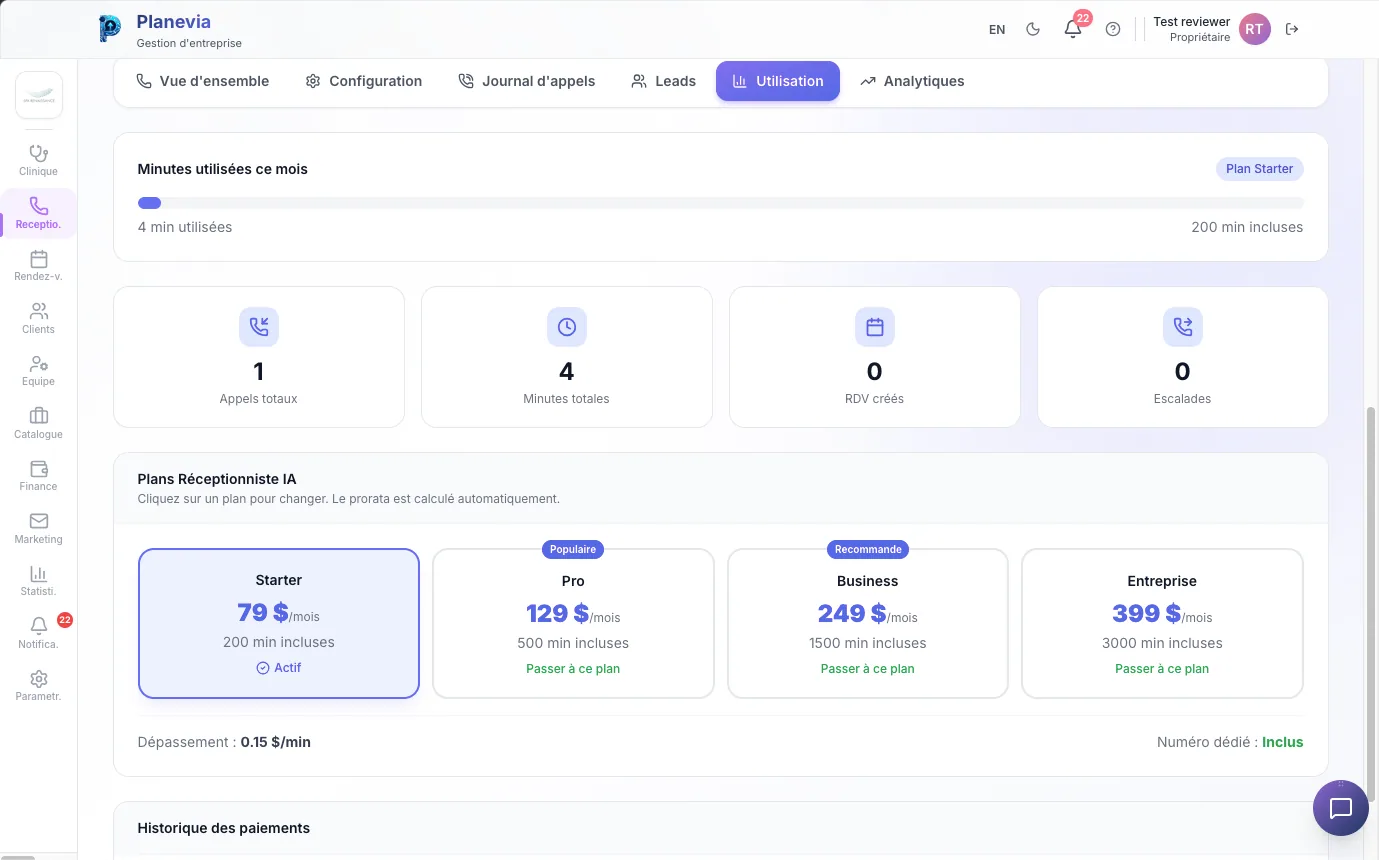Click the Escalades call-forward icon

[1183, 327]
